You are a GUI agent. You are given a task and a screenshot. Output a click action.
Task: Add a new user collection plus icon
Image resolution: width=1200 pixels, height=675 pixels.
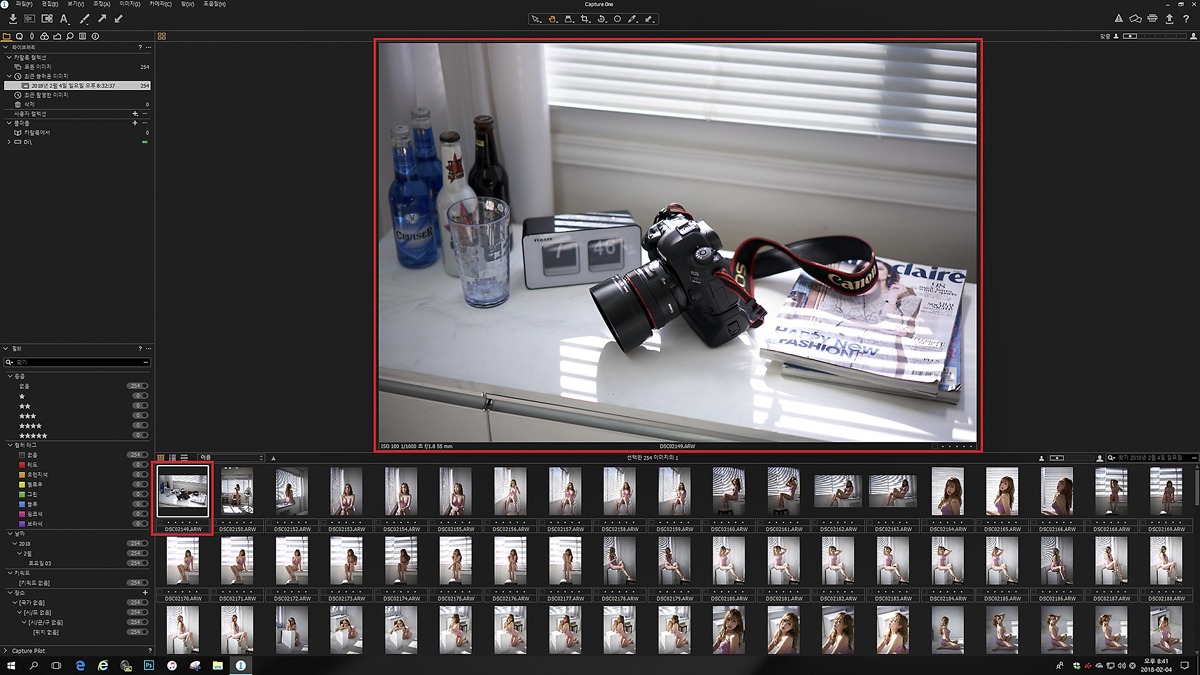point(134,114)
